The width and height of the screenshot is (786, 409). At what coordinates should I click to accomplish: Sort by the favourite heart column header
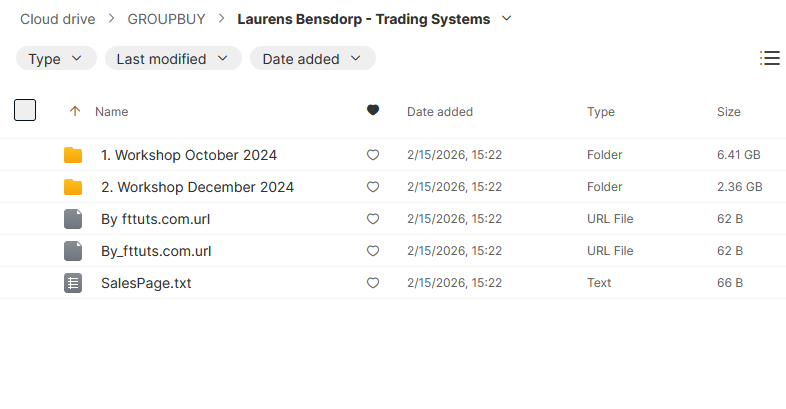tap(373, 111)
